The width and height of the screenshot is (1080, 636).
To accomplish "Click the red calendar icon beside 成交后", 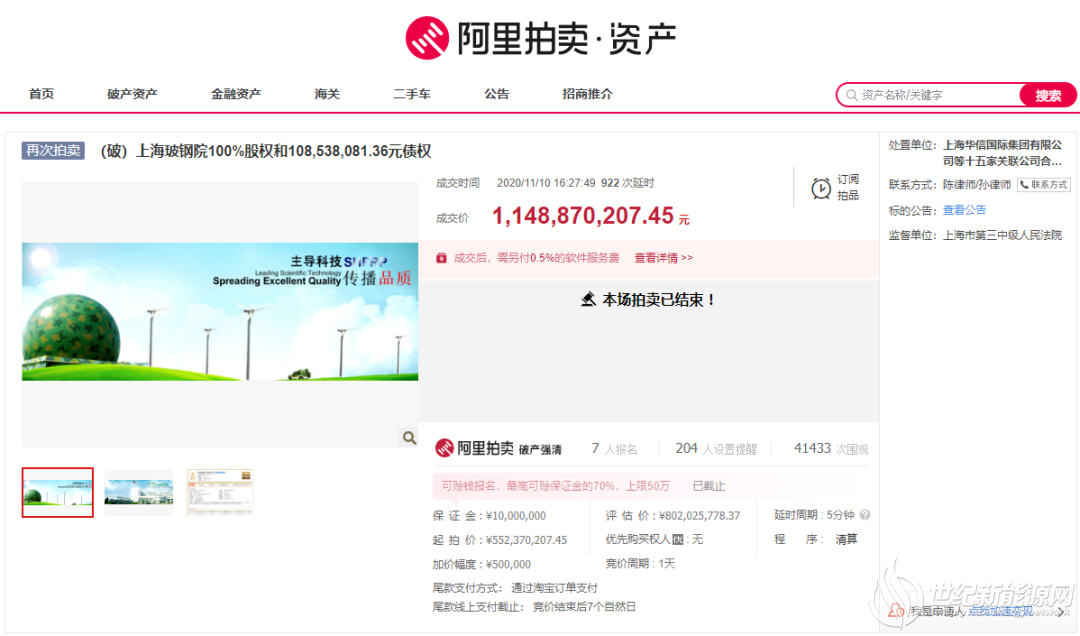I will pos(442,258).
